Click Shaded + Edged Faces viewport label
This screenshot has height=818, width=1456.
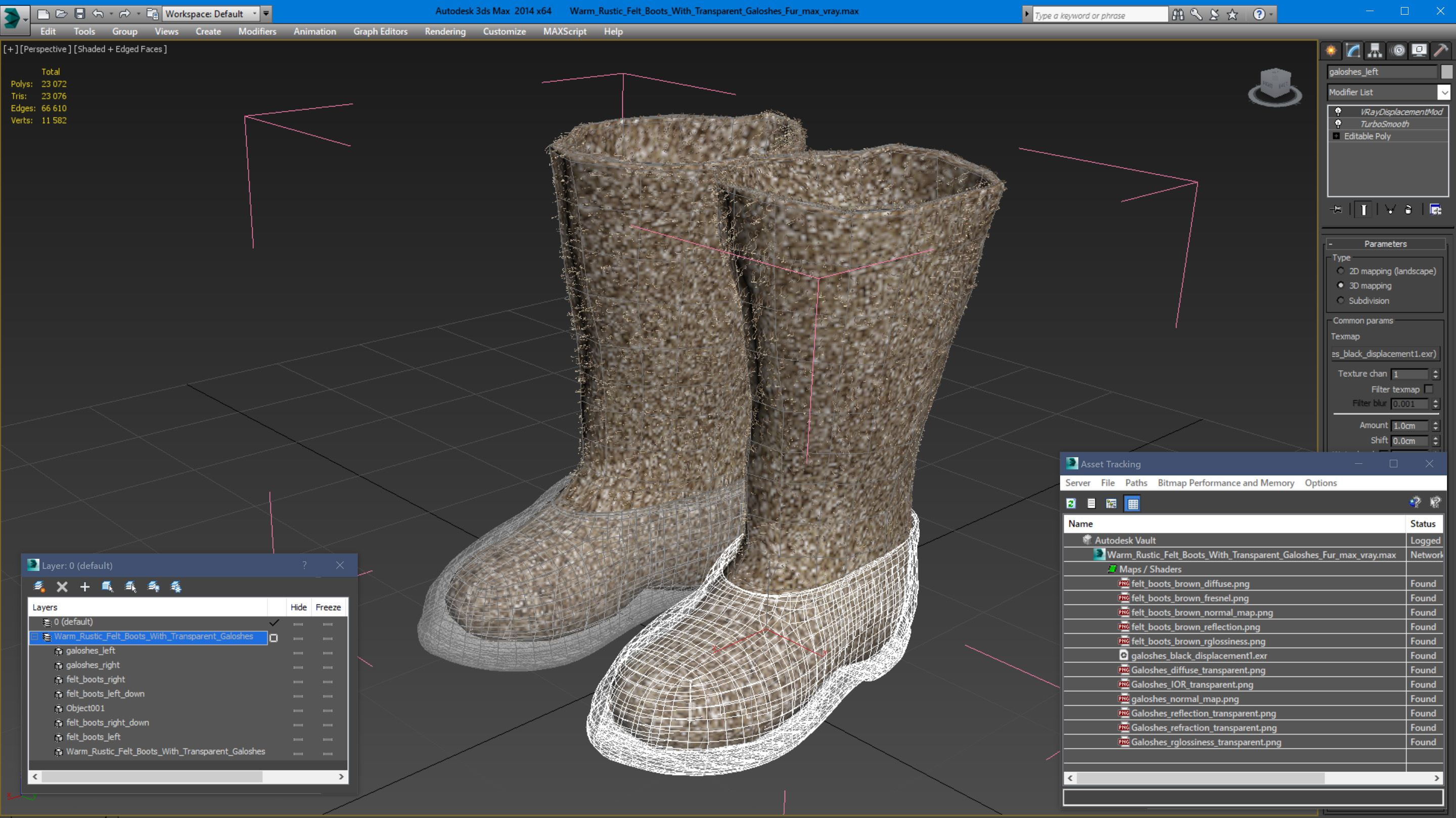click(120, 49)
